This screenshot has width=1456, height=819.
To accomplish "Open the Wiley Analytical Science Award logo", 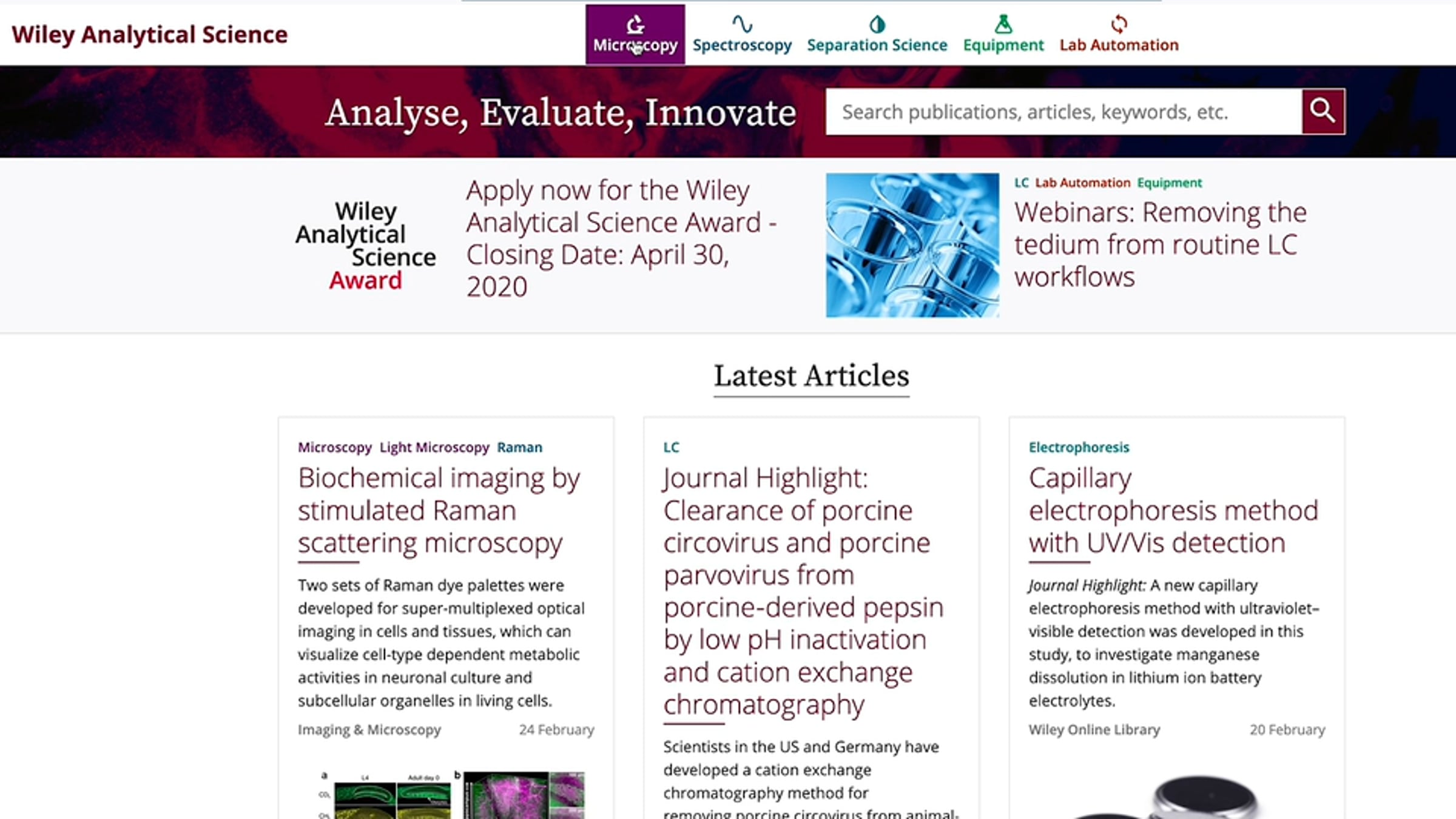I will (x=366, y=246).
